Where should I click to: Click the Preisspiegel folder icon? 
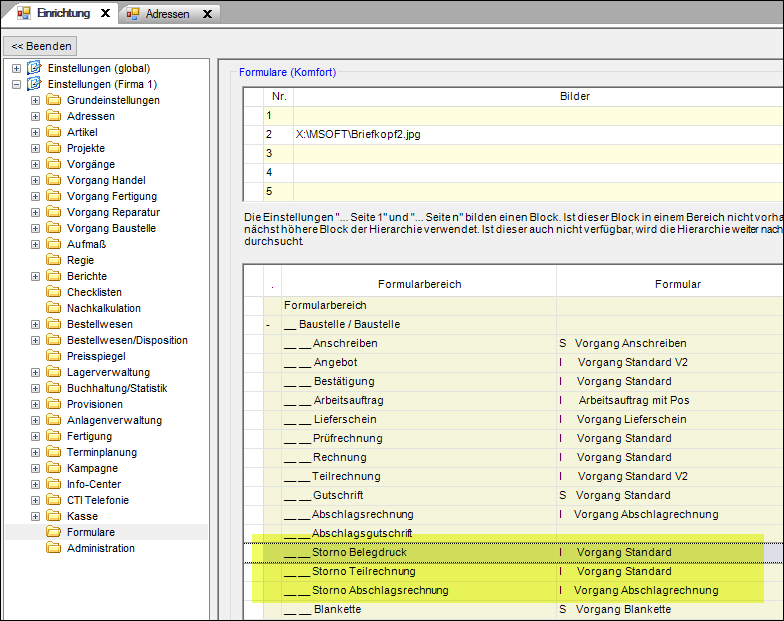53,356
